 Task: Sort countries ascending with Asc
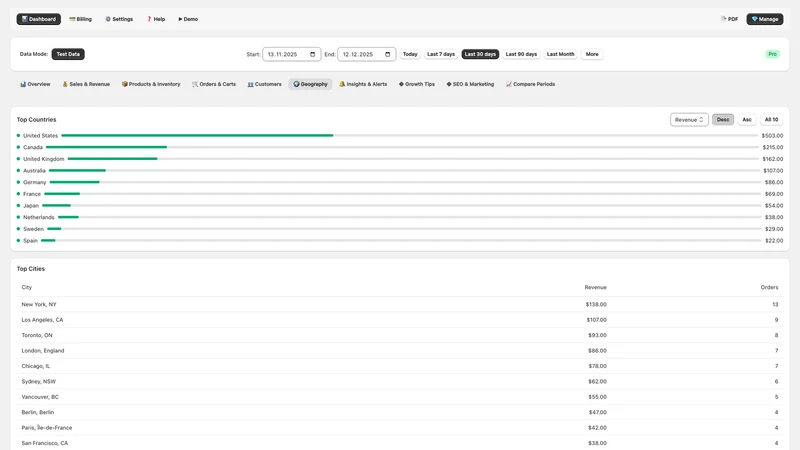[x=747, y=119]
